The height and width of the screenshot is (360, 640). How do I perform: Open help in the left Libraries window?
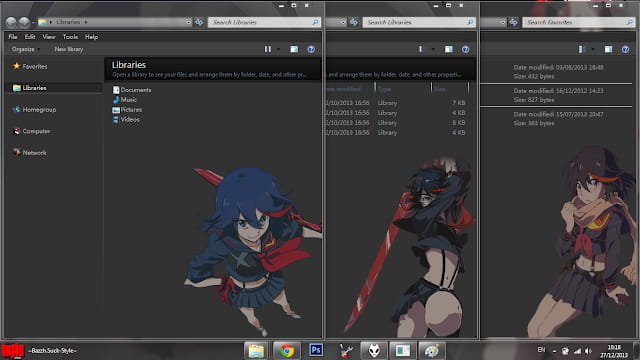click(311, 49)
